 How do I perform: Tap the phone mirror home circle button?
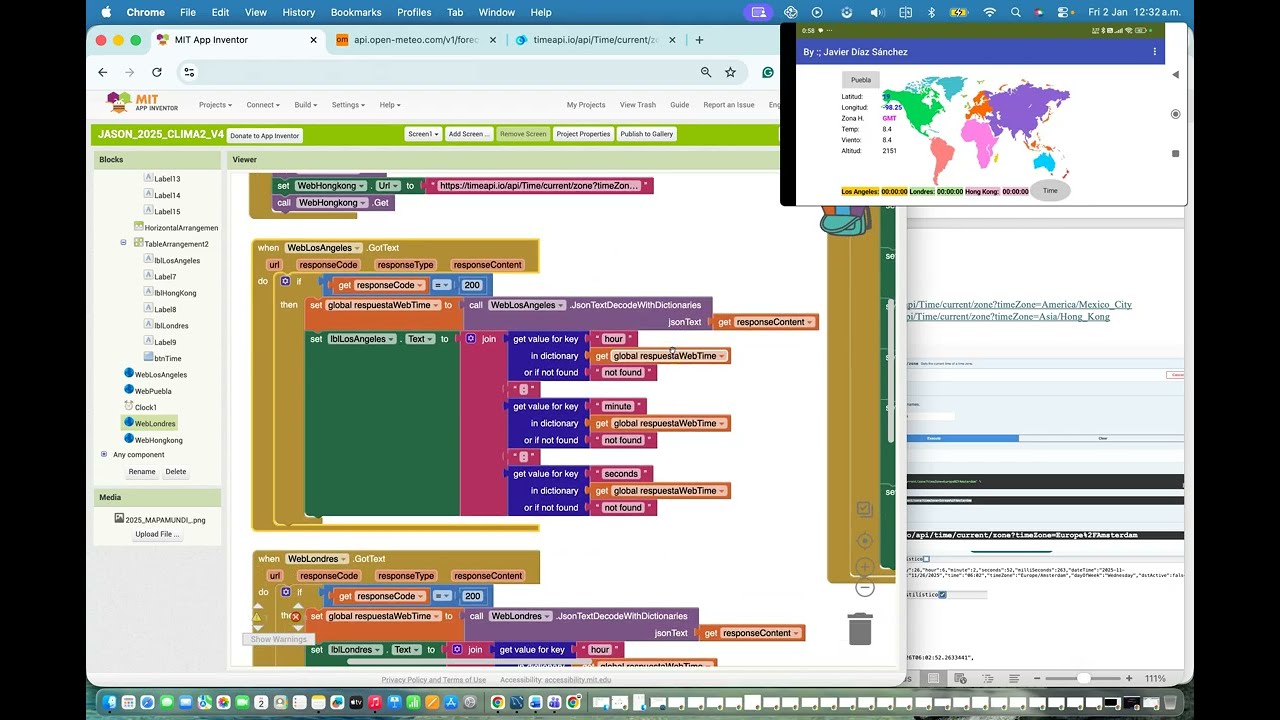(1175, 114)
